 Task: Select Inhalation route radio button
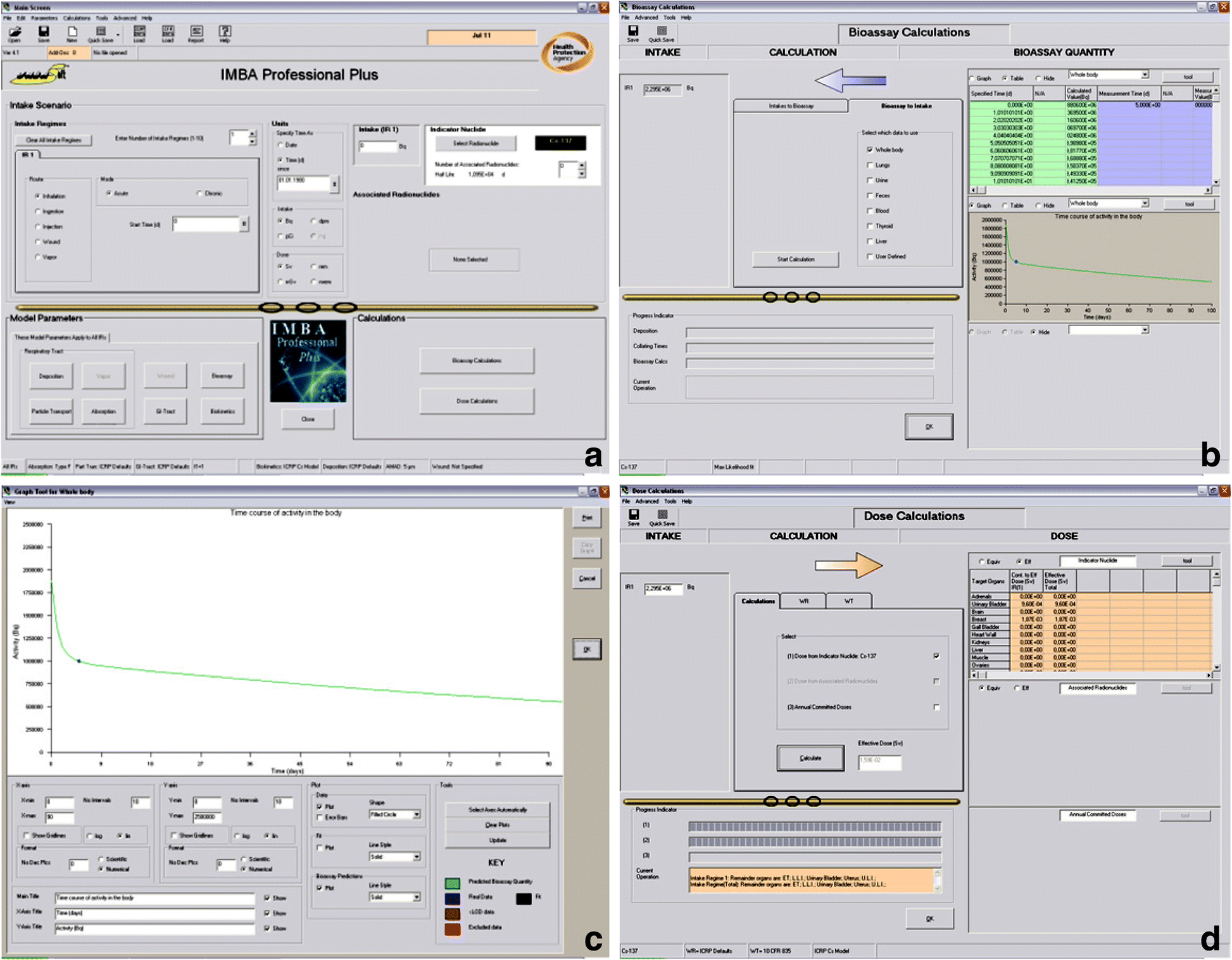pyautogui.click(x=38, y=196)
